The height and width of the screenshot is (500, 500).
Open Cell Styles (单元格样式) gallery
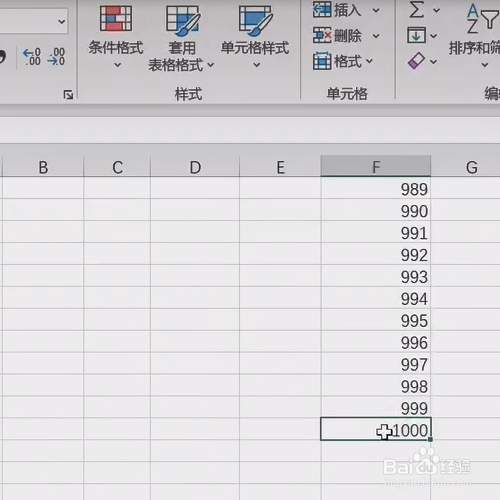point(255,36)
